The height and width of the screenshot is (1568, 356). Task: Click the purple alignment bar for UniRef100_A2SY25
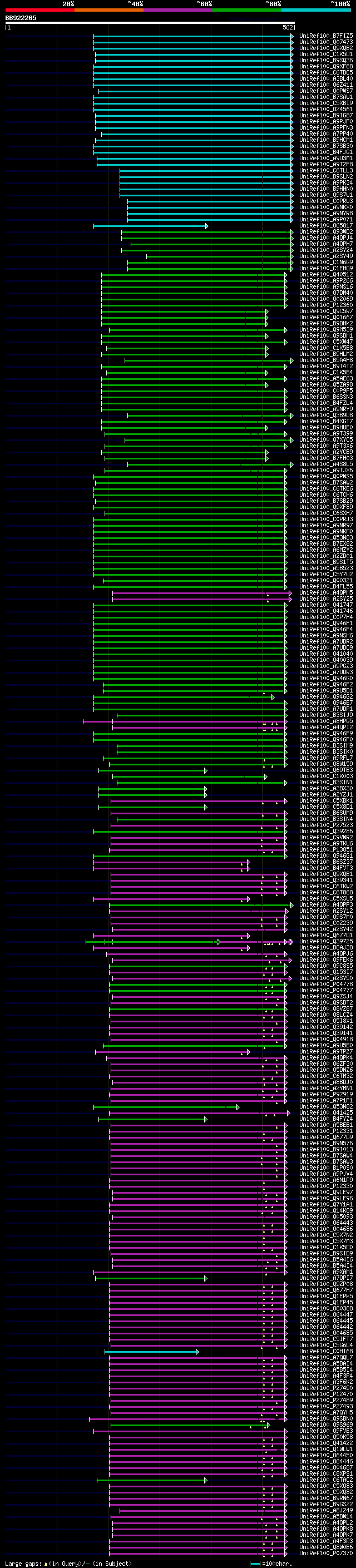point(201,600)
